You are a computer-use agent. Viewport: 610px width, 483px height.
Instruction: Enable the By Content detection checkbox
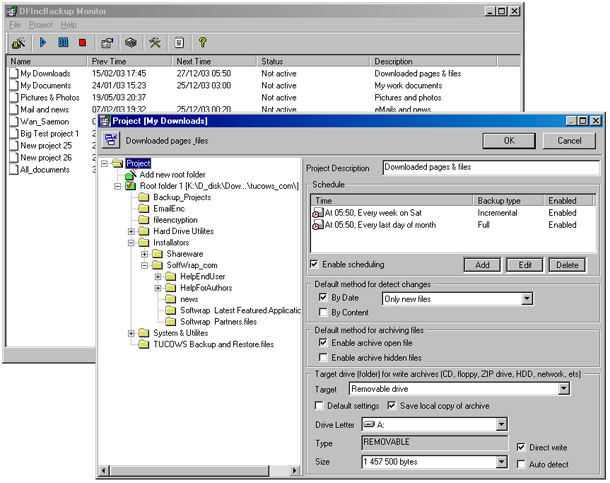coord(323,312)
